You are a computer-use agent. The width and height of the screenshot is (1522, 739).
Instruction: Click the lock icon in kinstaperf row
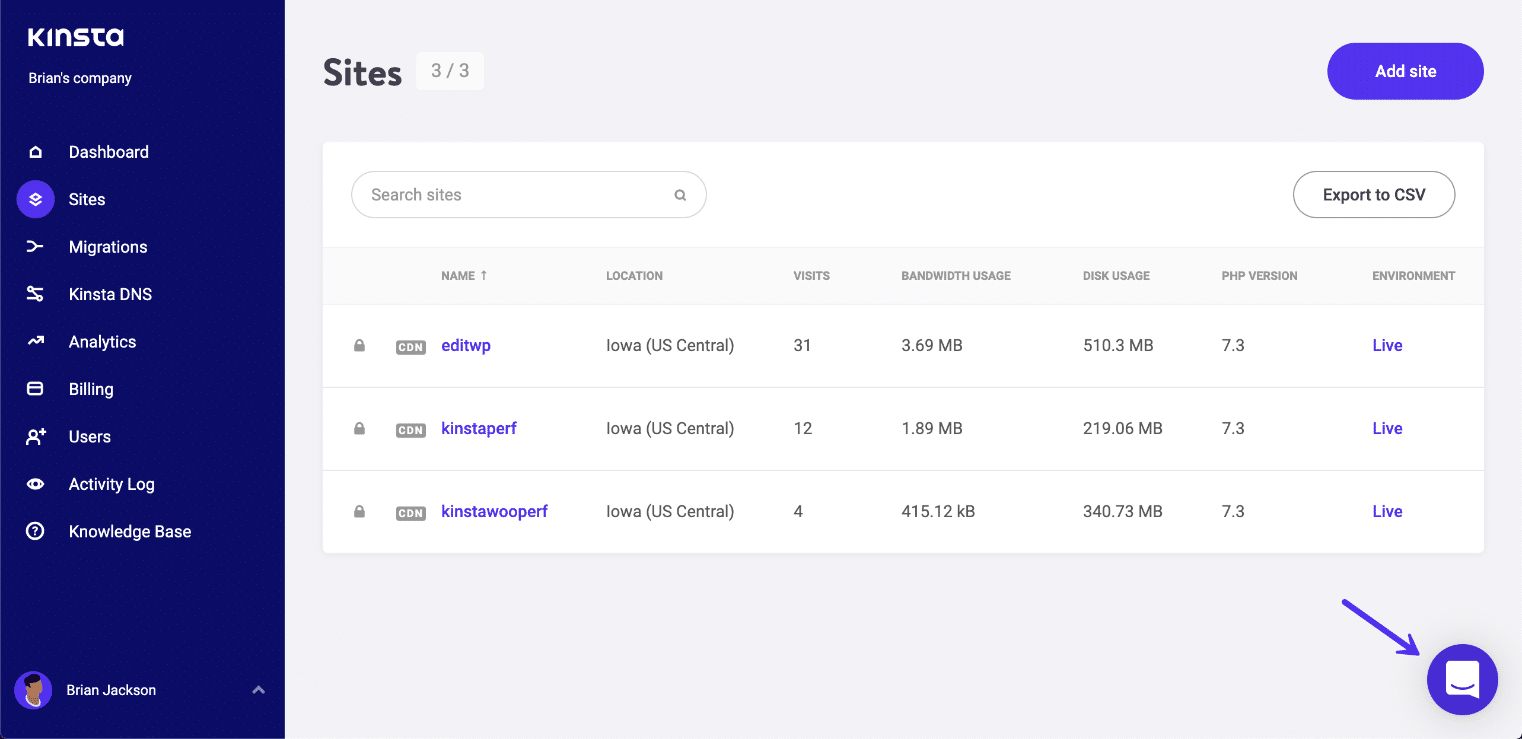point(359,429)
